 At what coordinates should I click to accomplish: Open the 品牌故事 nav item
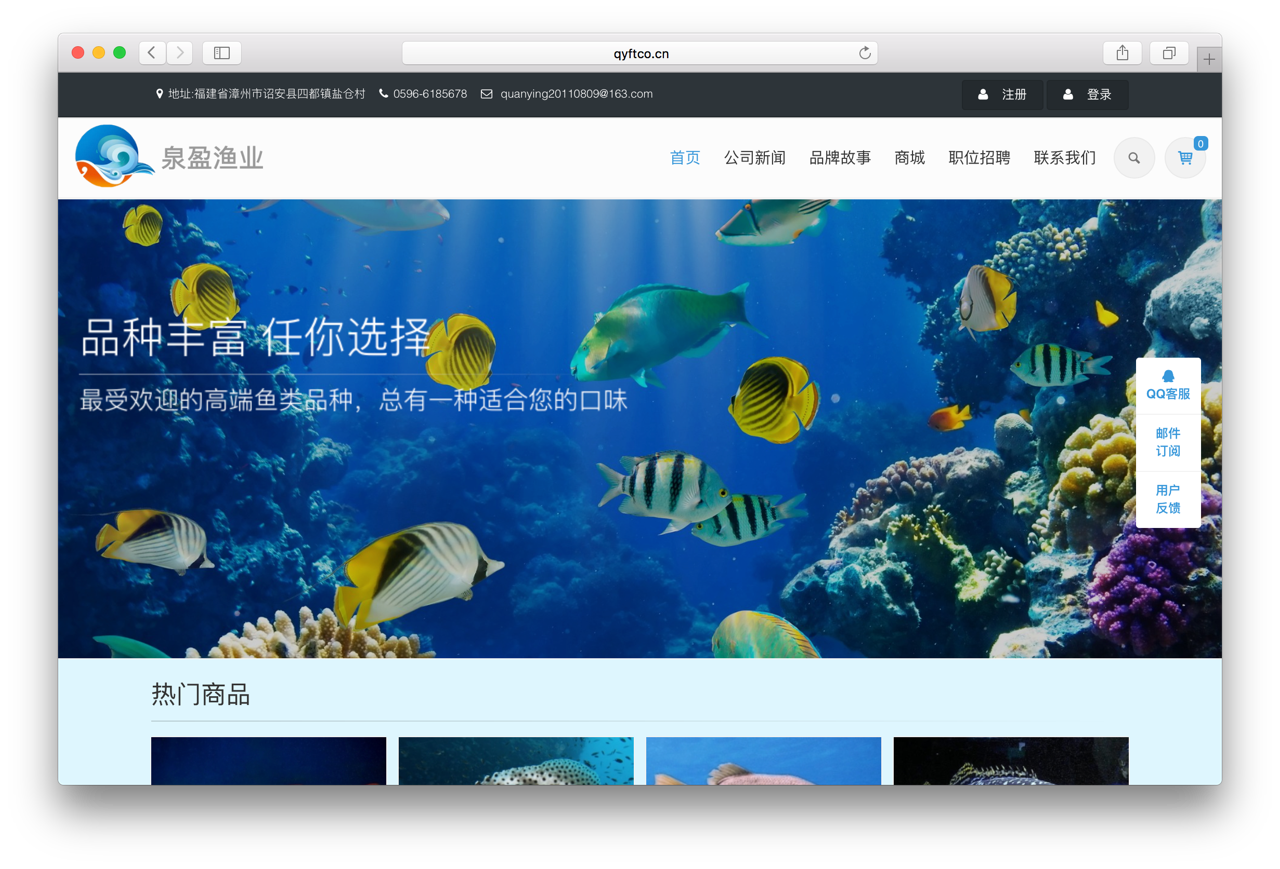(x=840, y=158)
